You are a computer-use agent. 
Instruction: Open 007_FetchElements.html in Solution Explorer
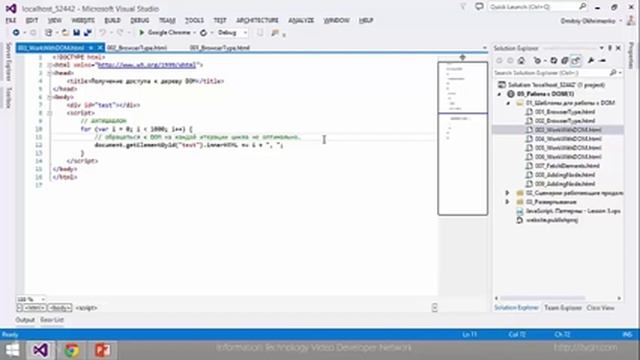567,166
